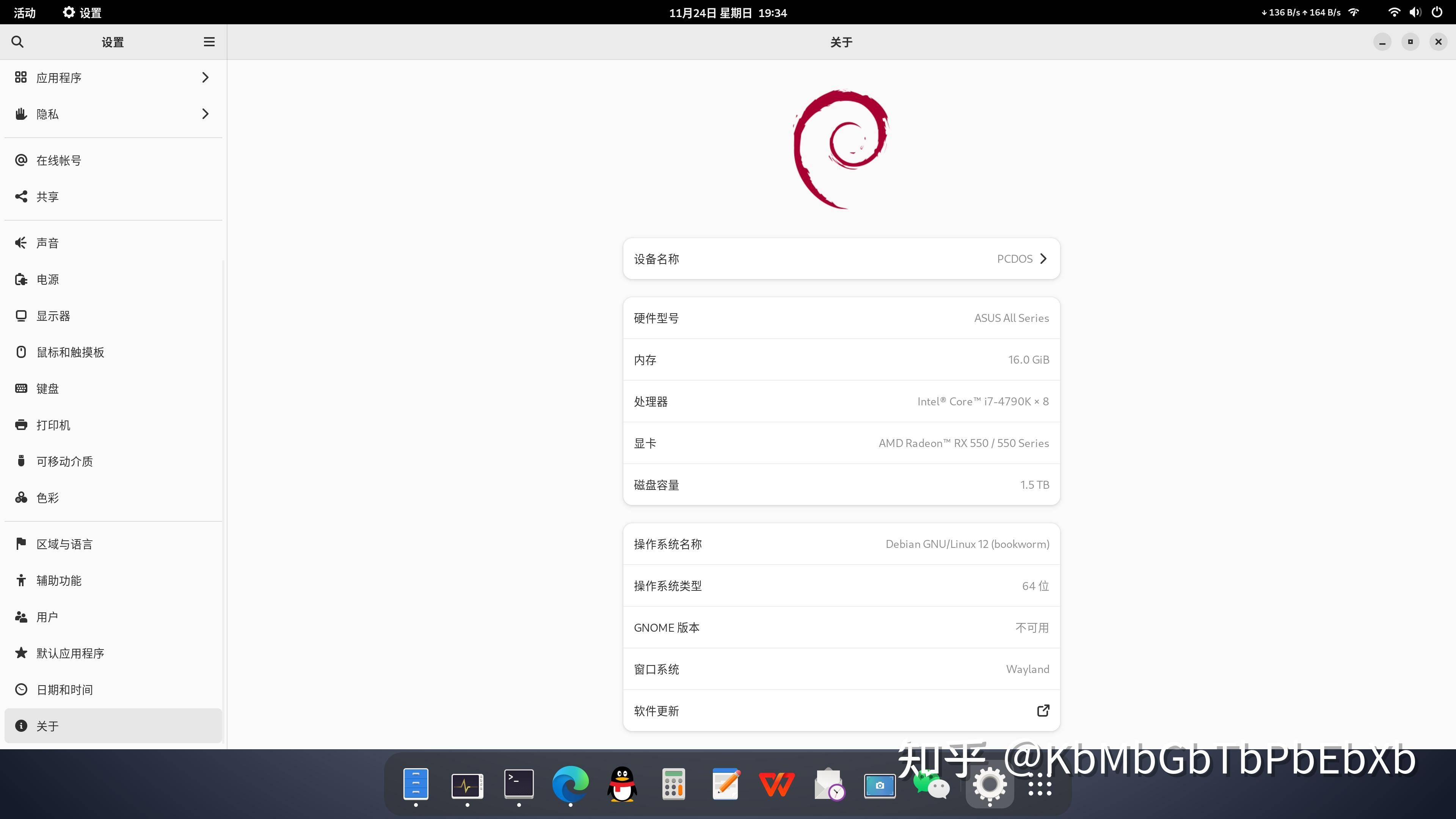Show all applications grid in dock
The height and width of the screenshot is (819, 1456).
pos(1039,785)
